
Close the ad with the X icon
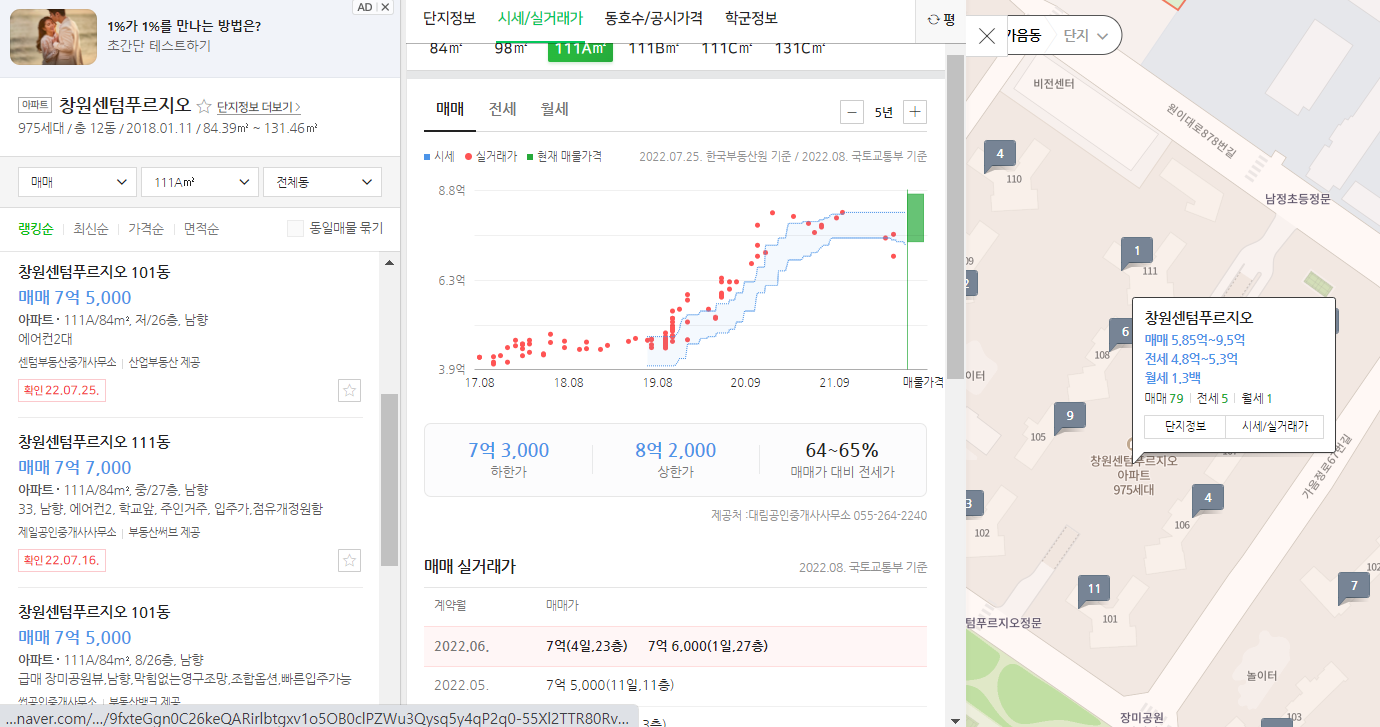coord(386,7)
